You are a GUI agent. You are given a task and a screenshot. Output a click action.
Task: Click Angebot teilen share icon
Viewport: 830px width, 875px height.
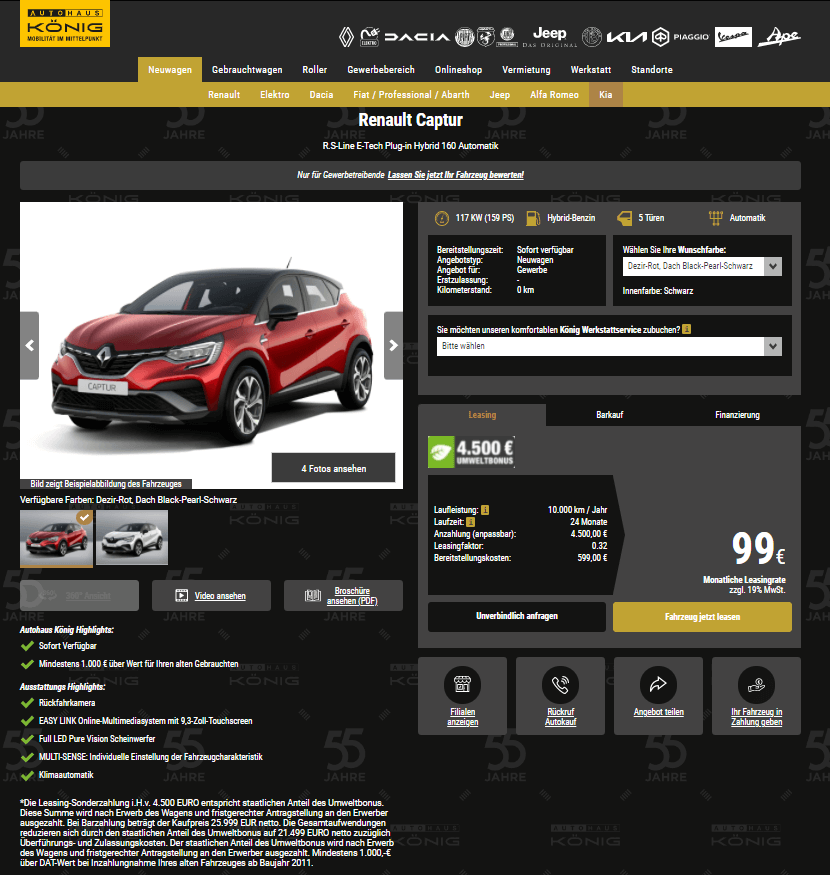click(658, 684)
